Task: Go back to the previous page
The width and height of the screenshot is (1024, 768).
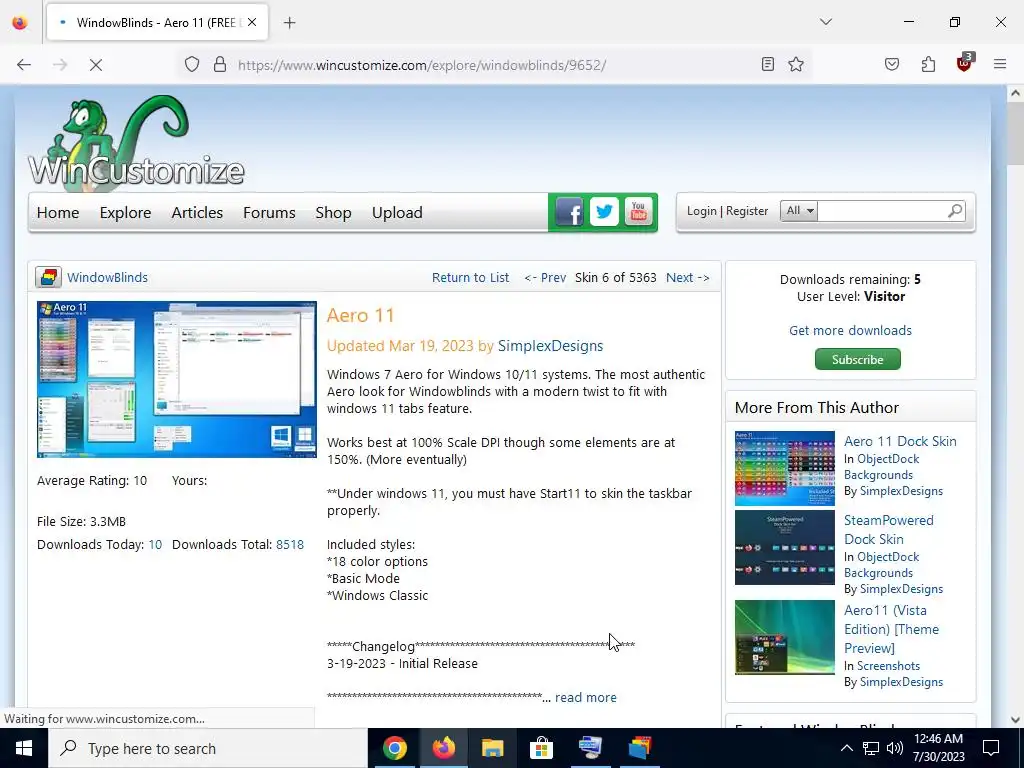Action: tap(24, 65)
